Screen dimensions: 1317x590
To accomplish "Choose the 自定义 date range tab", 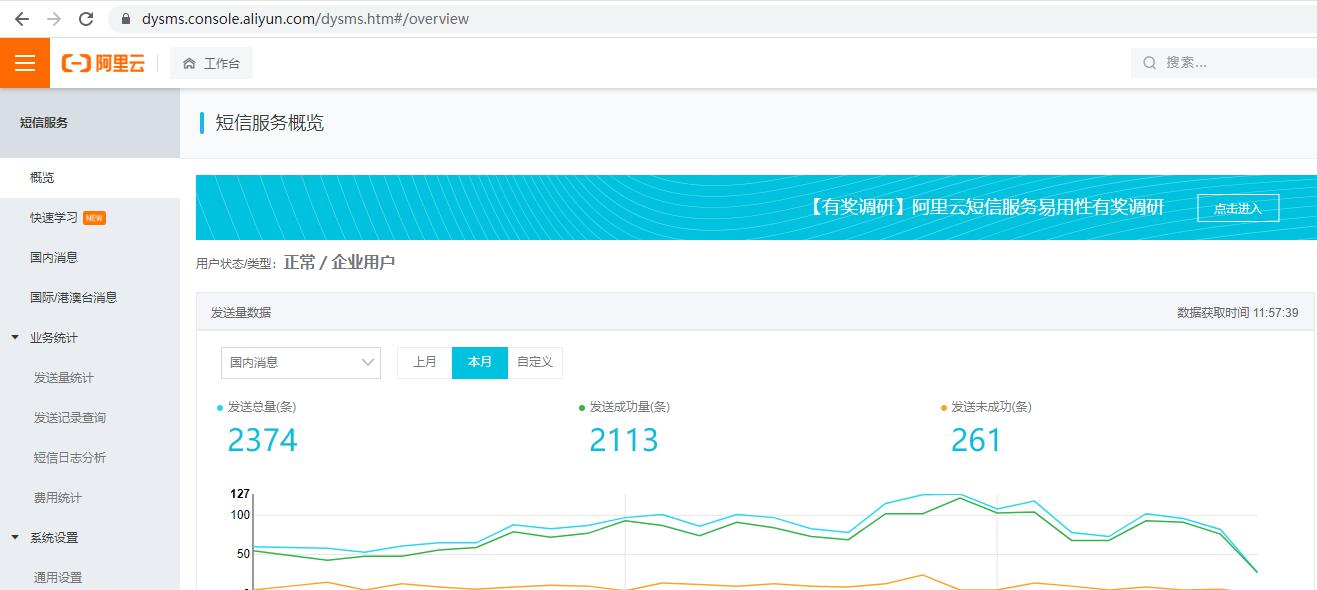I will point(535,362).
